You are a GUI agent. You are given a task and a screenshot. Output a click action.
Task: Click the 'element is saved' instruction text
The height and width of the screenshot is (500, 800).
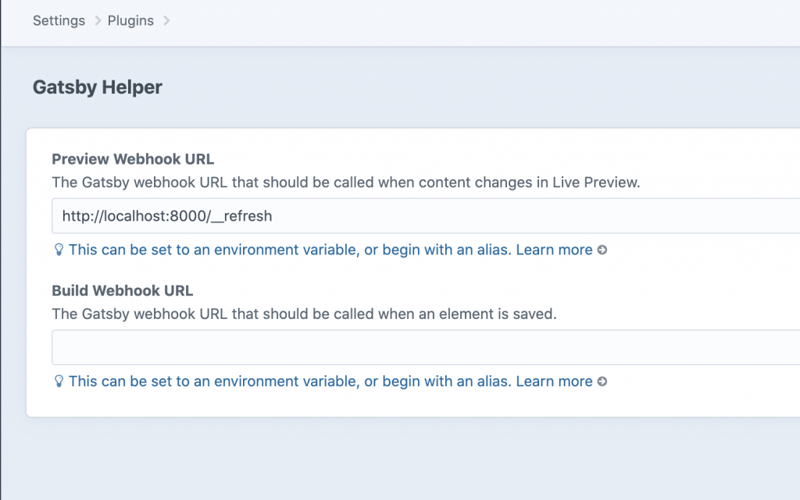pos(303,314)
